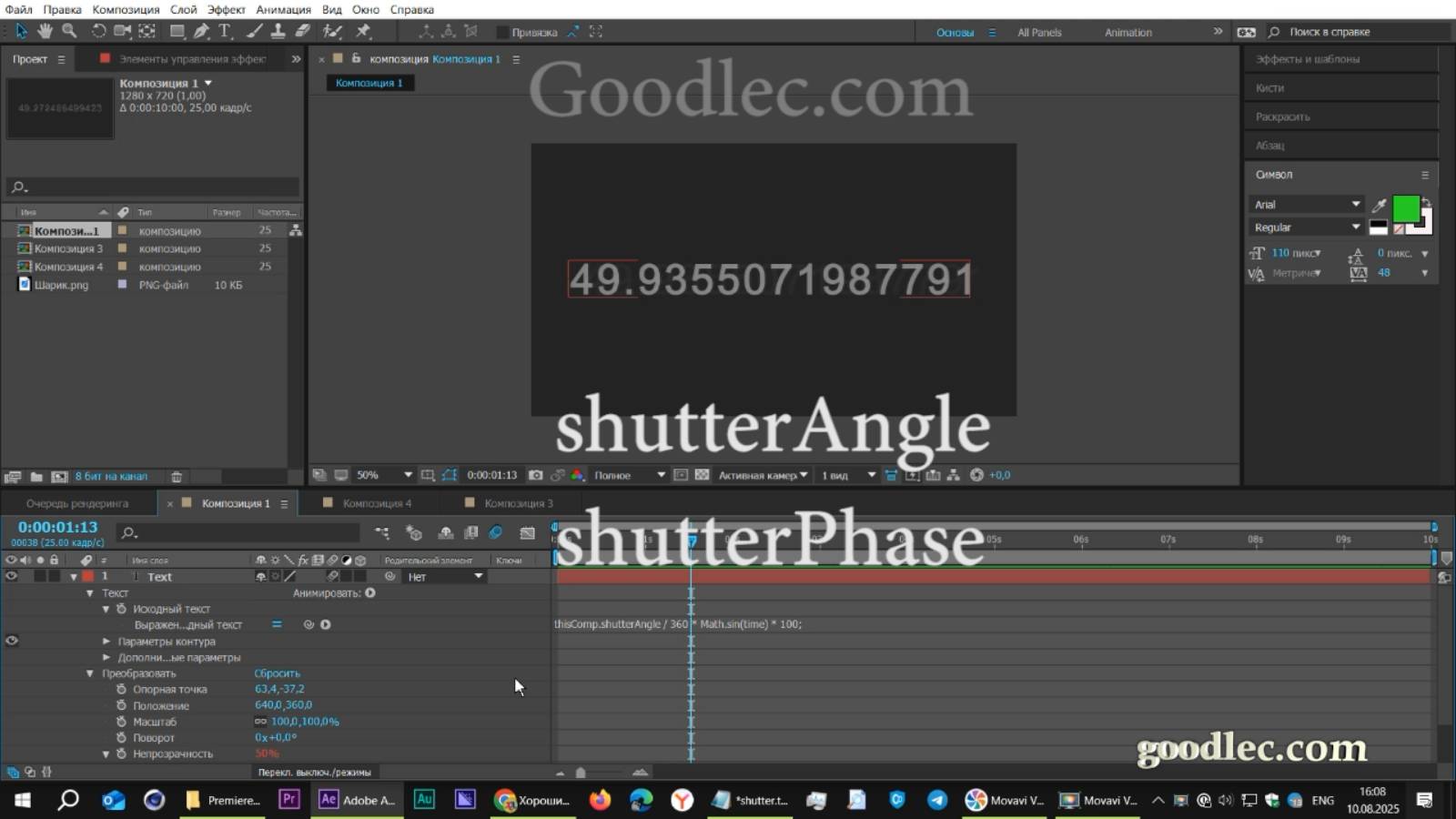Collapse the Преобразовать property group
The height and width of the screenshot is (819, 1456).
click(89, 673)
